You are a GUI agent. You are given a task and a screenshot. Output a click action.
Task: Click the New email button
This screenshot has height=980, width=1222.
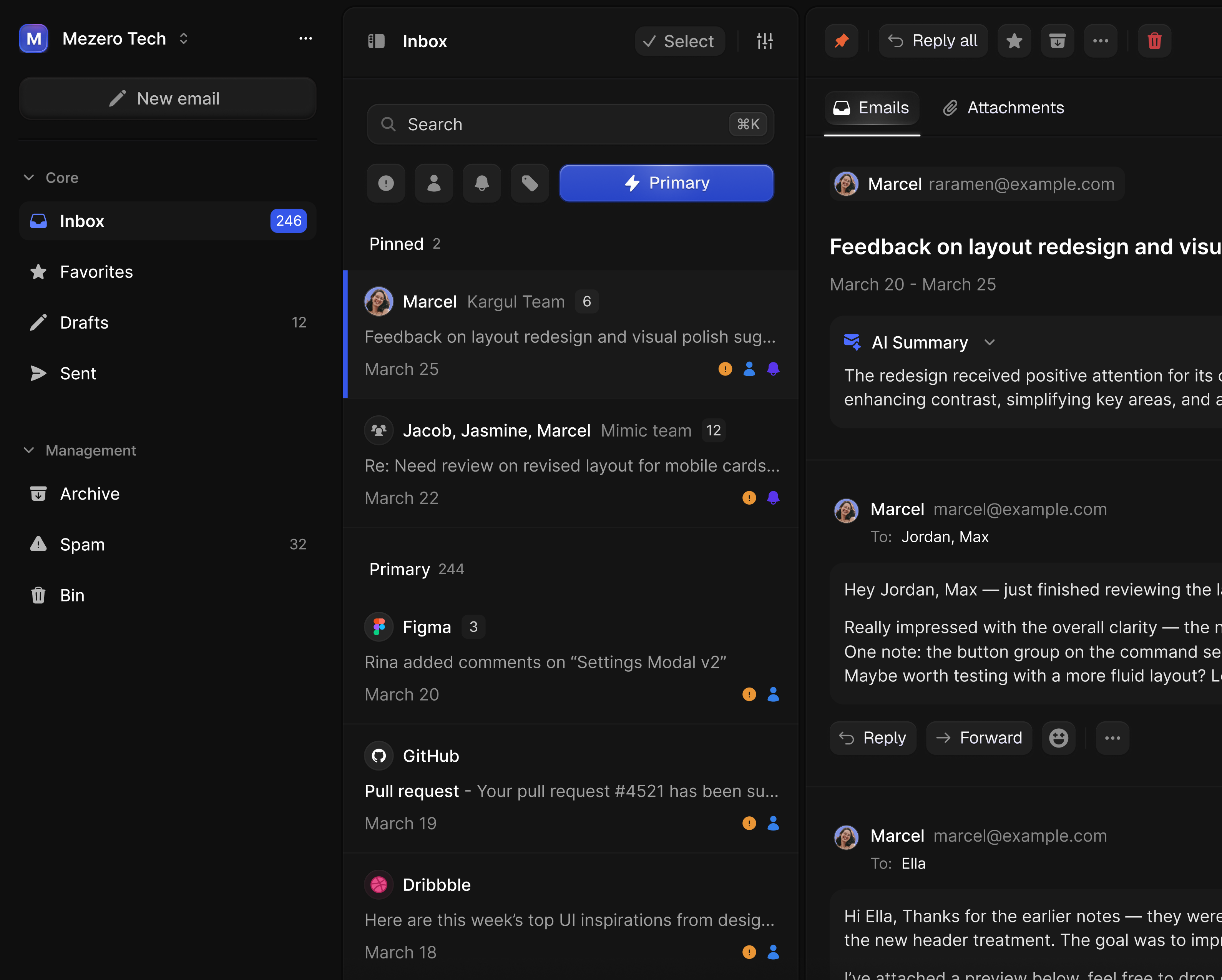pyautogui.click(x=167, y=99)
